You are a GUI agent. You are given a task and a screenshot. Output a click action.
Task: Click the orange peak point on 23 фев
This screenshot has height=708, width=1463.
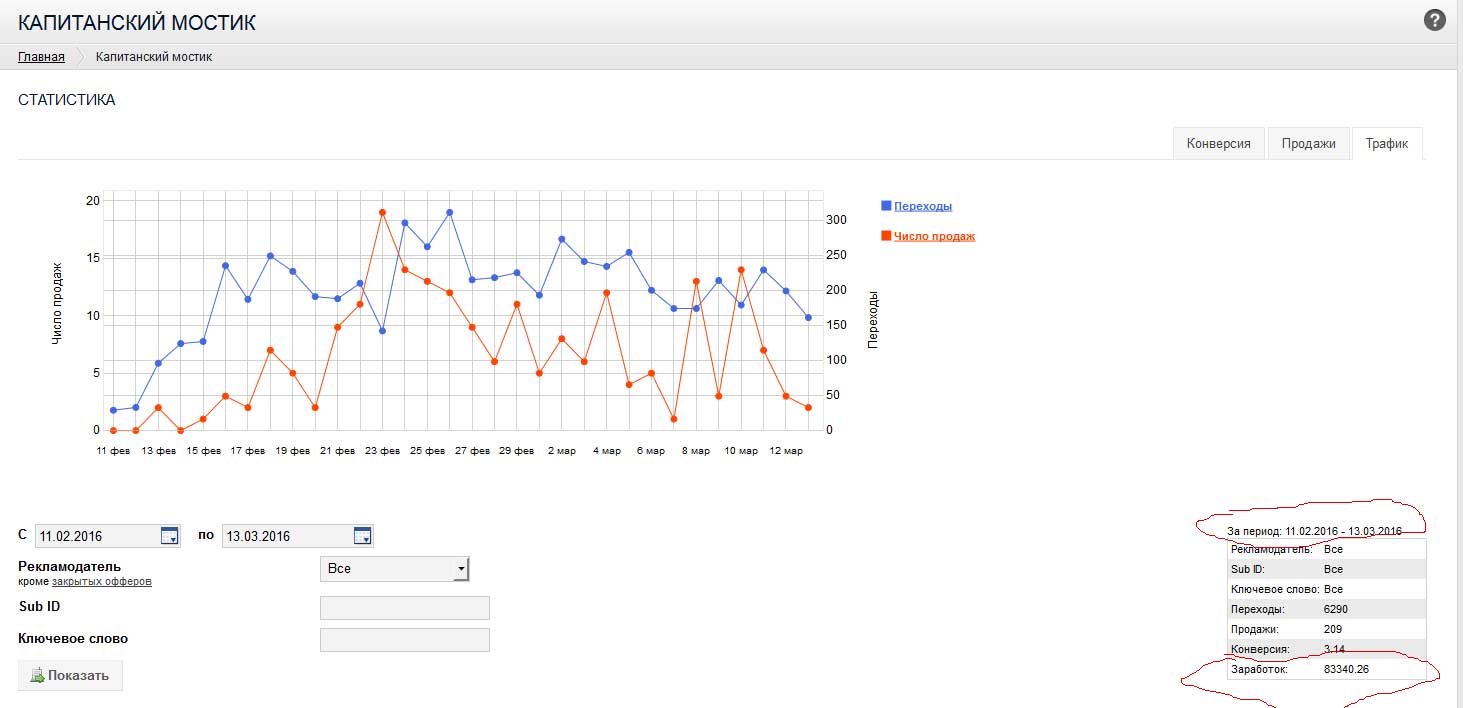click(382, 212)
